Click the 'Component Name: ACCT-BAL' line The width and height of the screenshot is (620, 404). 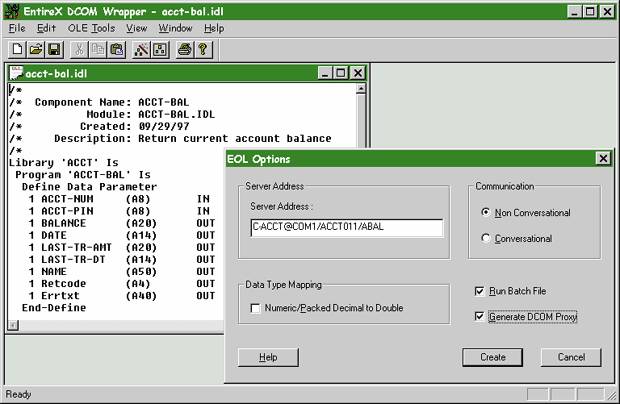tap(99, 102)
